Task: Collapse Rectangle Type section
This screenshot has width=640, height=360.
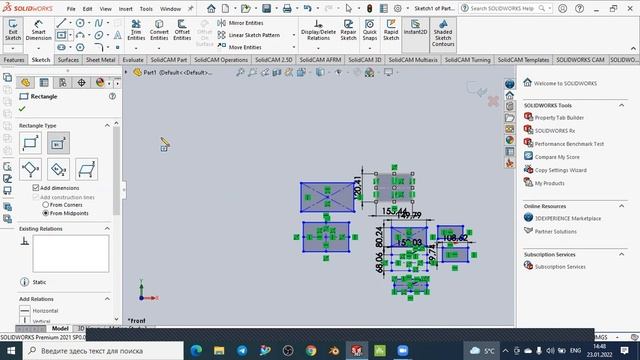Action: coord(107,125)
